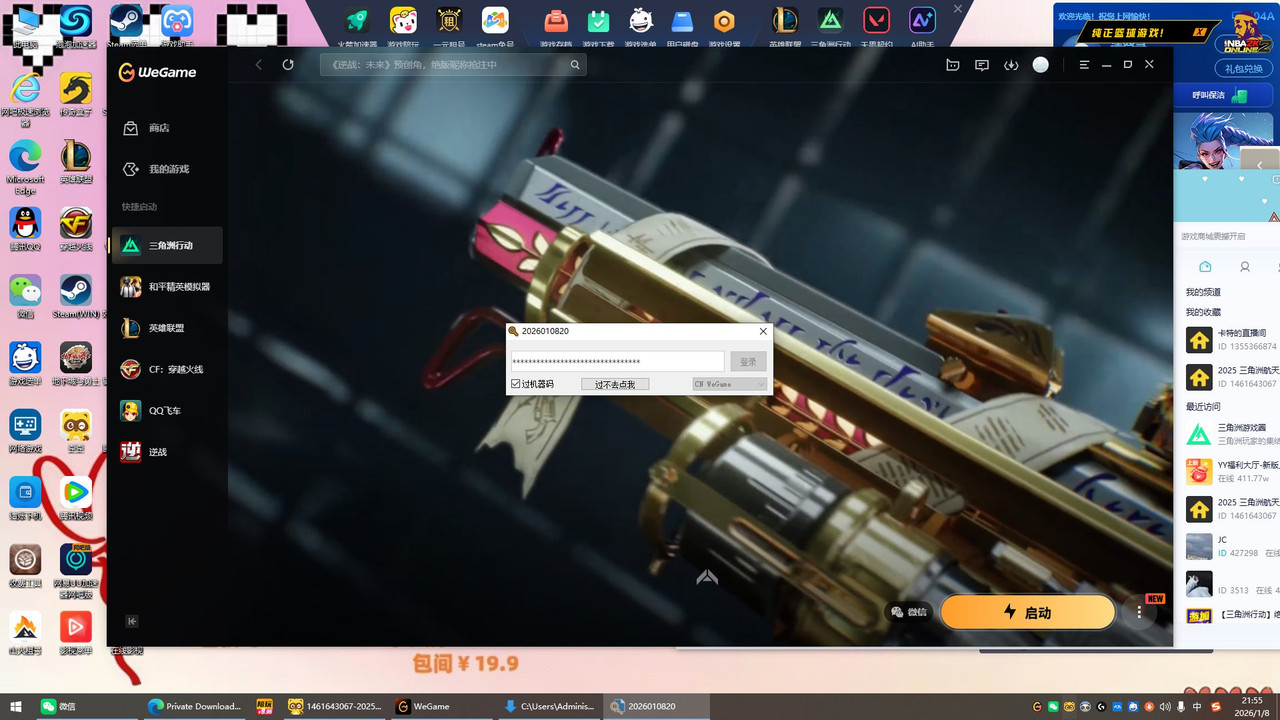Close the 2026010820 dialog

point(763,331)
